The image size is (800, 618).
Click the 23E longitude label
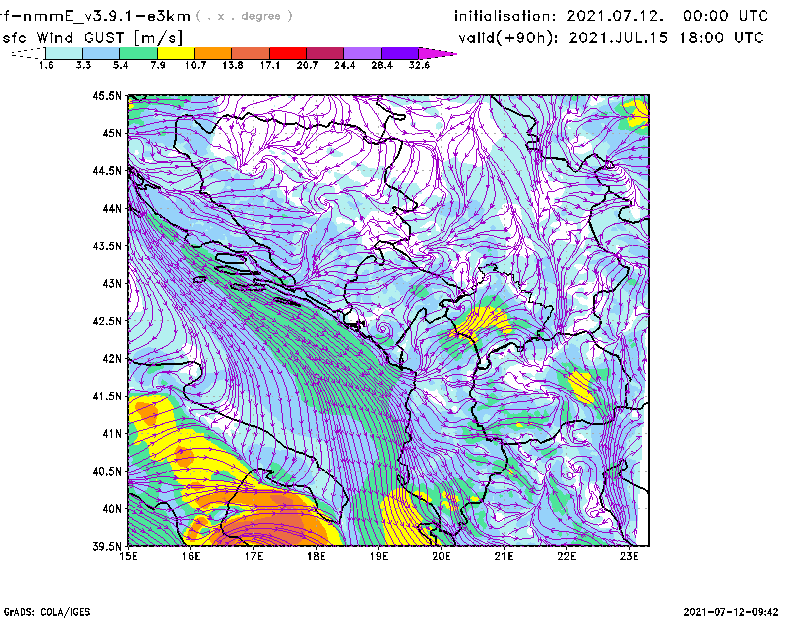[629, 556]
